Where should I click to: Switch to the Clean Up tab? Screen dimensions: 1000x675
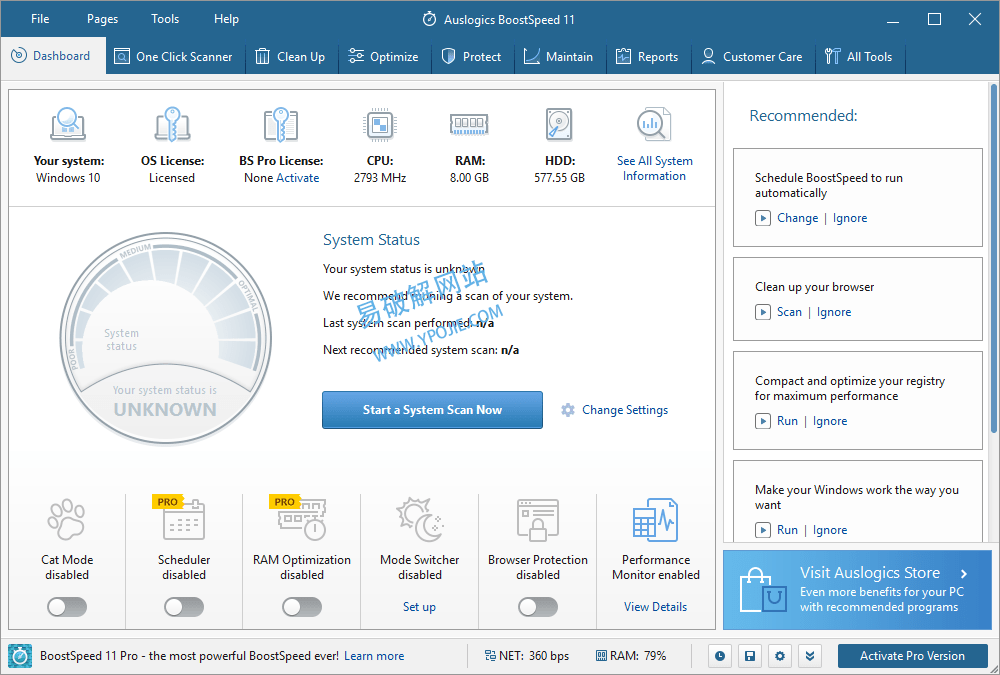tap(291, 57)
